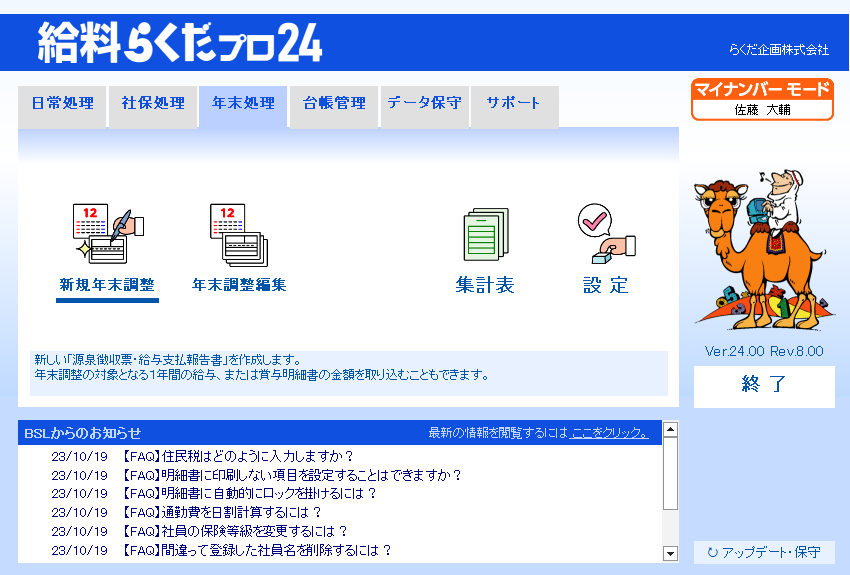Select the 年末処理 tab
Screen dimensions: 850x575
pyautogui.click(x=243, y=106)
